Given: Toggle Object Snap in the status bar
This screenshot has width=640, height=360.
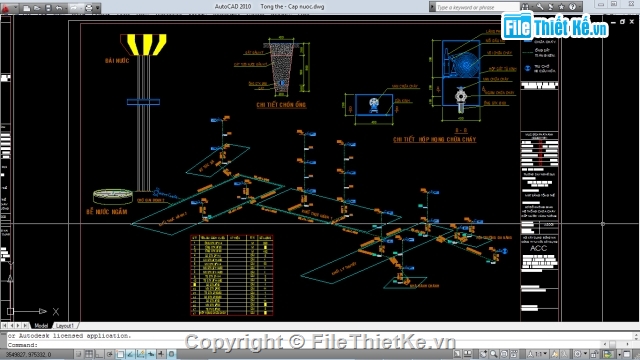Looking at the screenshot, I should click(120, 354).
